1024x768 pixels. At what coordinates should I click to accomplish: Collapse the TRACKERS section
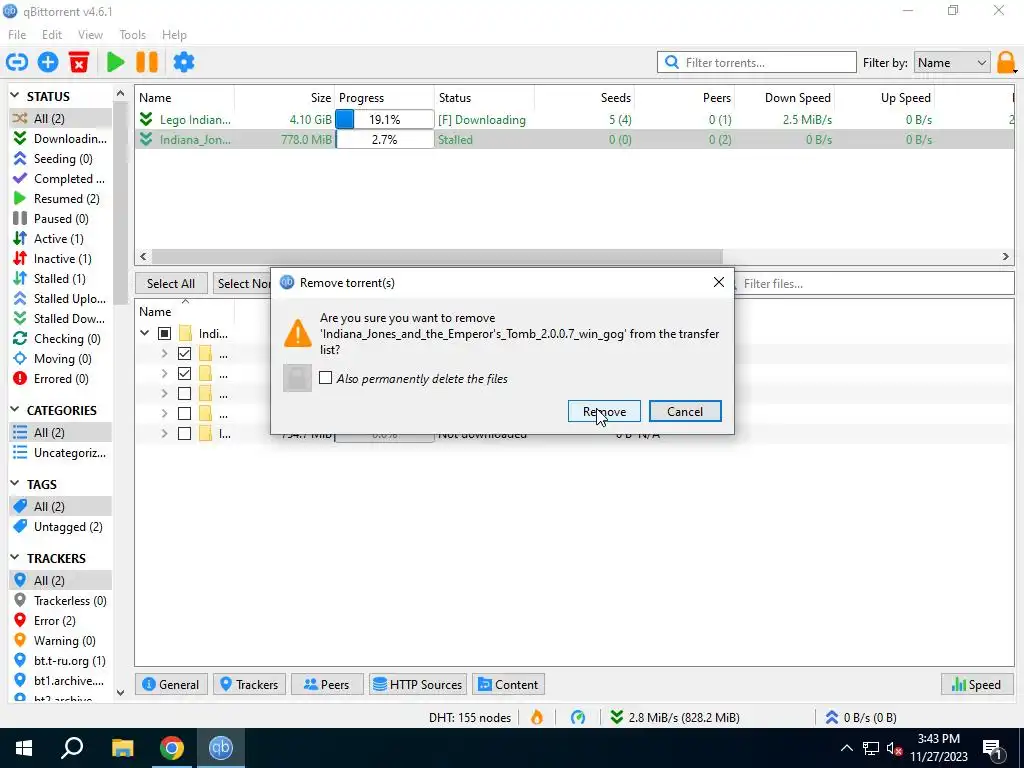(x=14, y=558)
